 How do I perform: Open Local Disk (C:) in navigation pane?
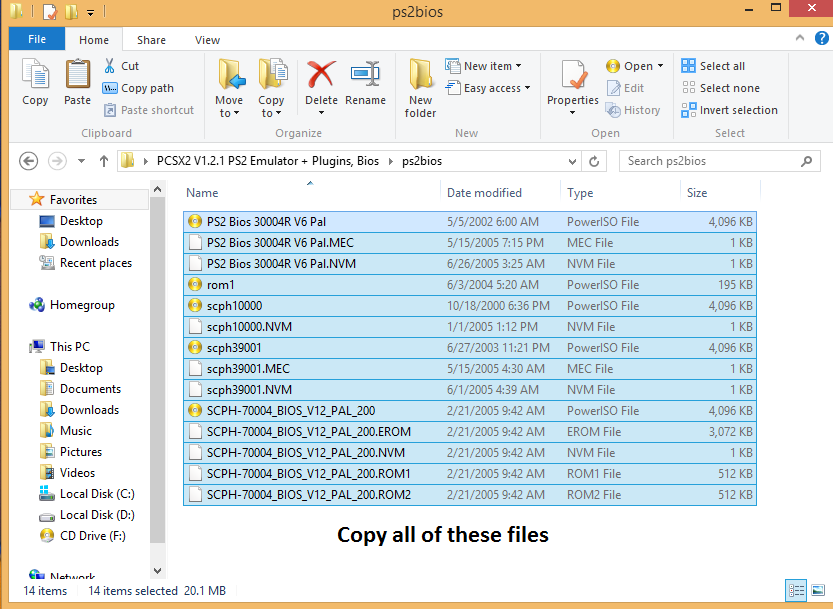(x=87, y=494)
